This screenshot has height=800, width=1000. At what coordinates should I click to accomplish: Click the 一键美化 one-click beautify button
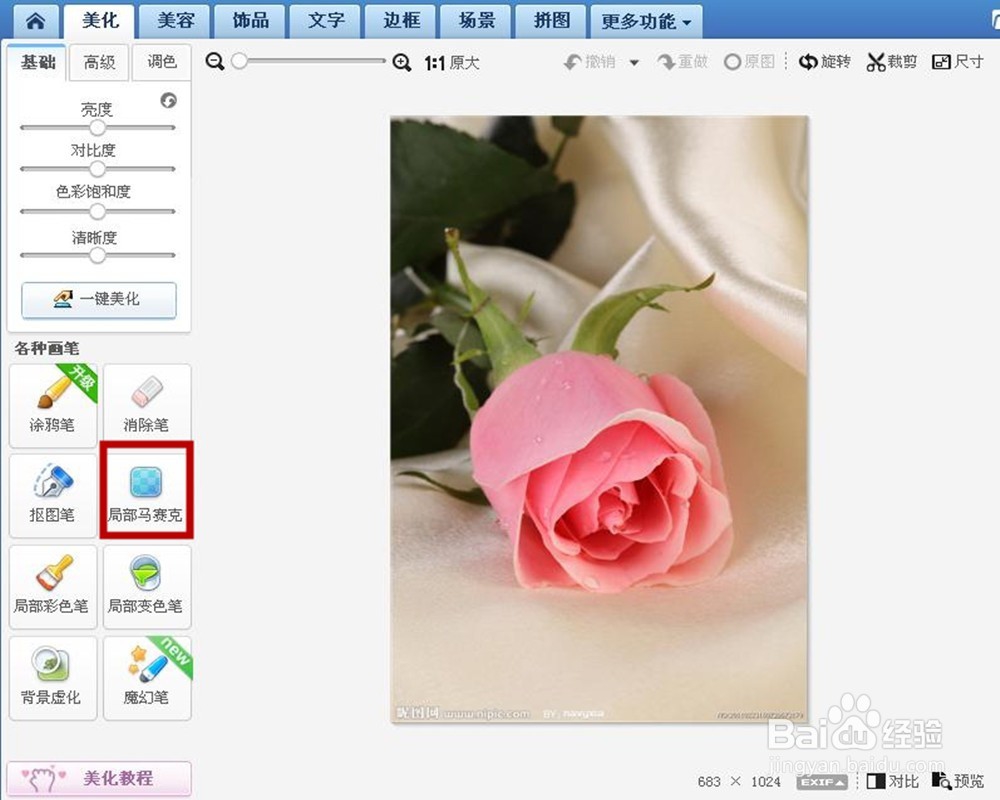pyautogui.click(x=98, y=300)
